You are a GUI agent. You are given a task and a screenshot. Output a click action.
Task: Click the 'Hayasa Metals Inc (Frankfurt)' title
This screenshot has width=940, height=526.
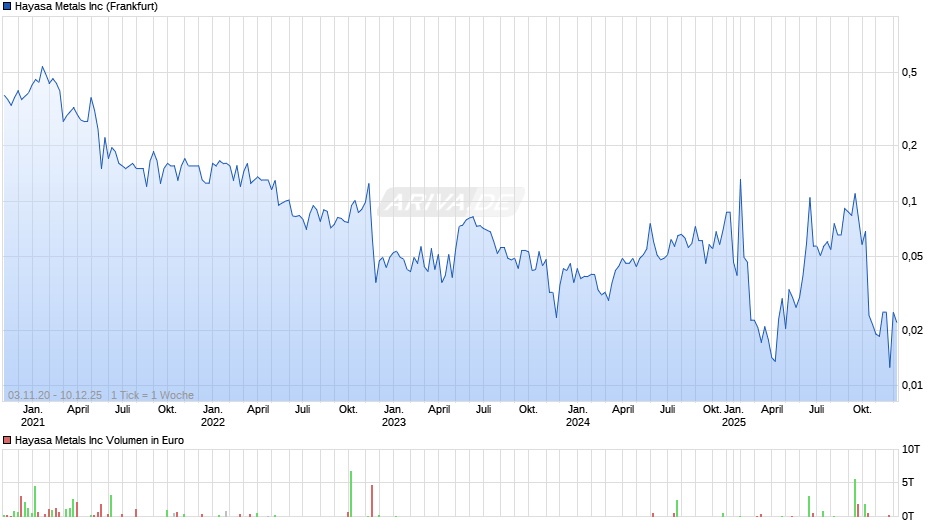pyautogui.click(x=86, y=7)
